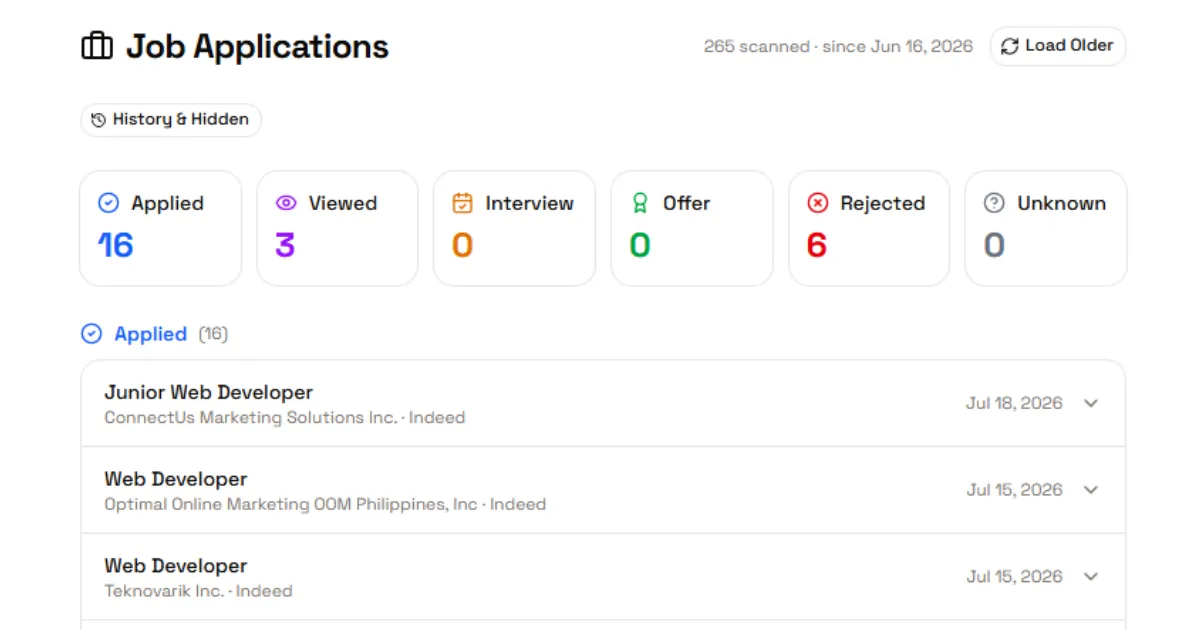This screenshot has height=630, width=1200.
Task: Expand the Teknovarik Inc. row chevron
Action: [1091, 577]
